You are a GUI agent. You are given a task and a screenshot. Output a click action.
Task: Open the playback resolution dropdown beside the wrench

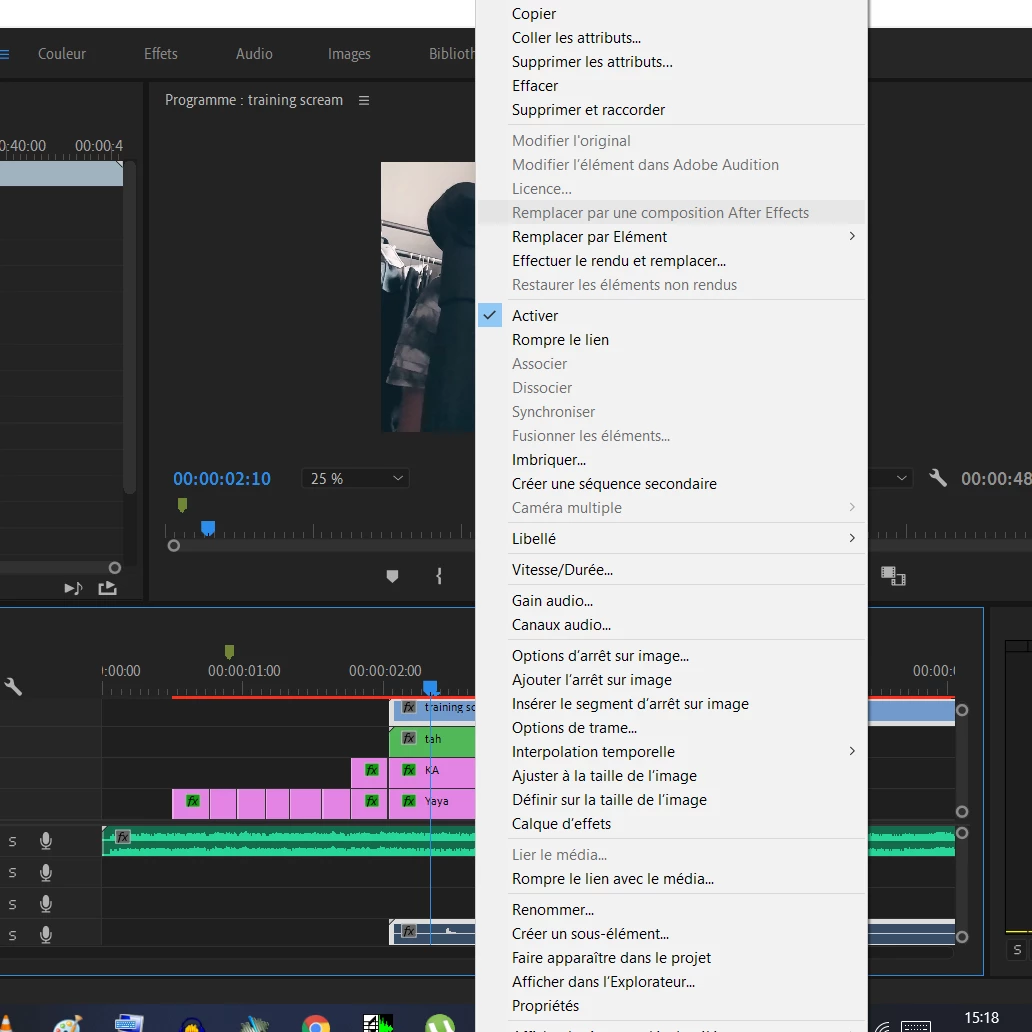click(890, 478)
